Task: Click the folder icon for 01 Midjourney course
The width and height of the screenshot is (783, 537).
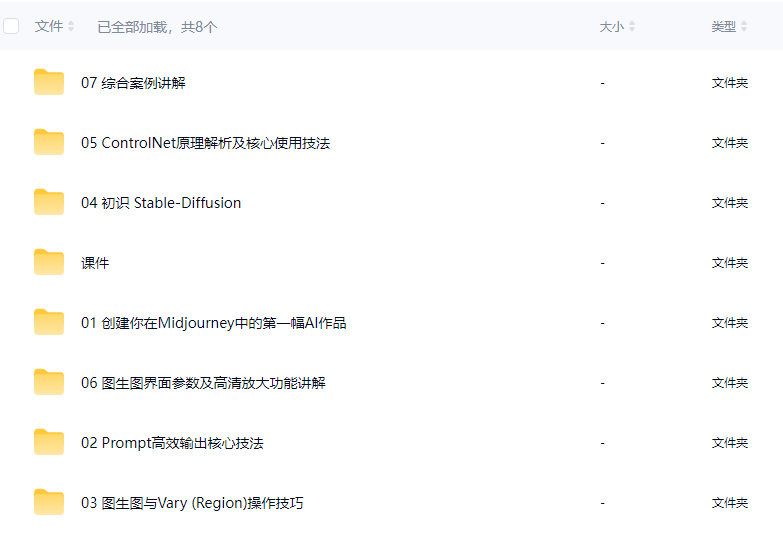Action: [x=48, y=323]
